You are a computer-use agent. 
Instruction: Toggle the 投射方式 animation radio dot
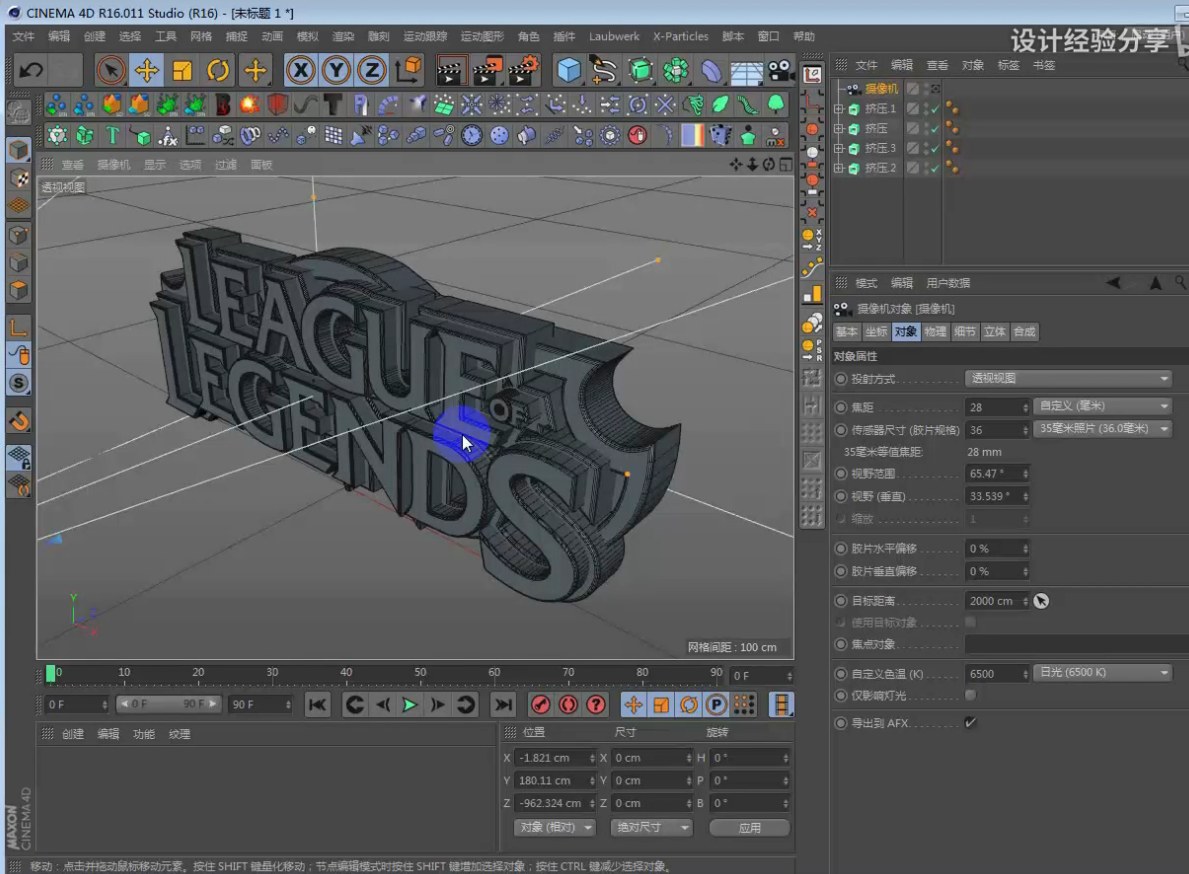(x=840, y=378)
